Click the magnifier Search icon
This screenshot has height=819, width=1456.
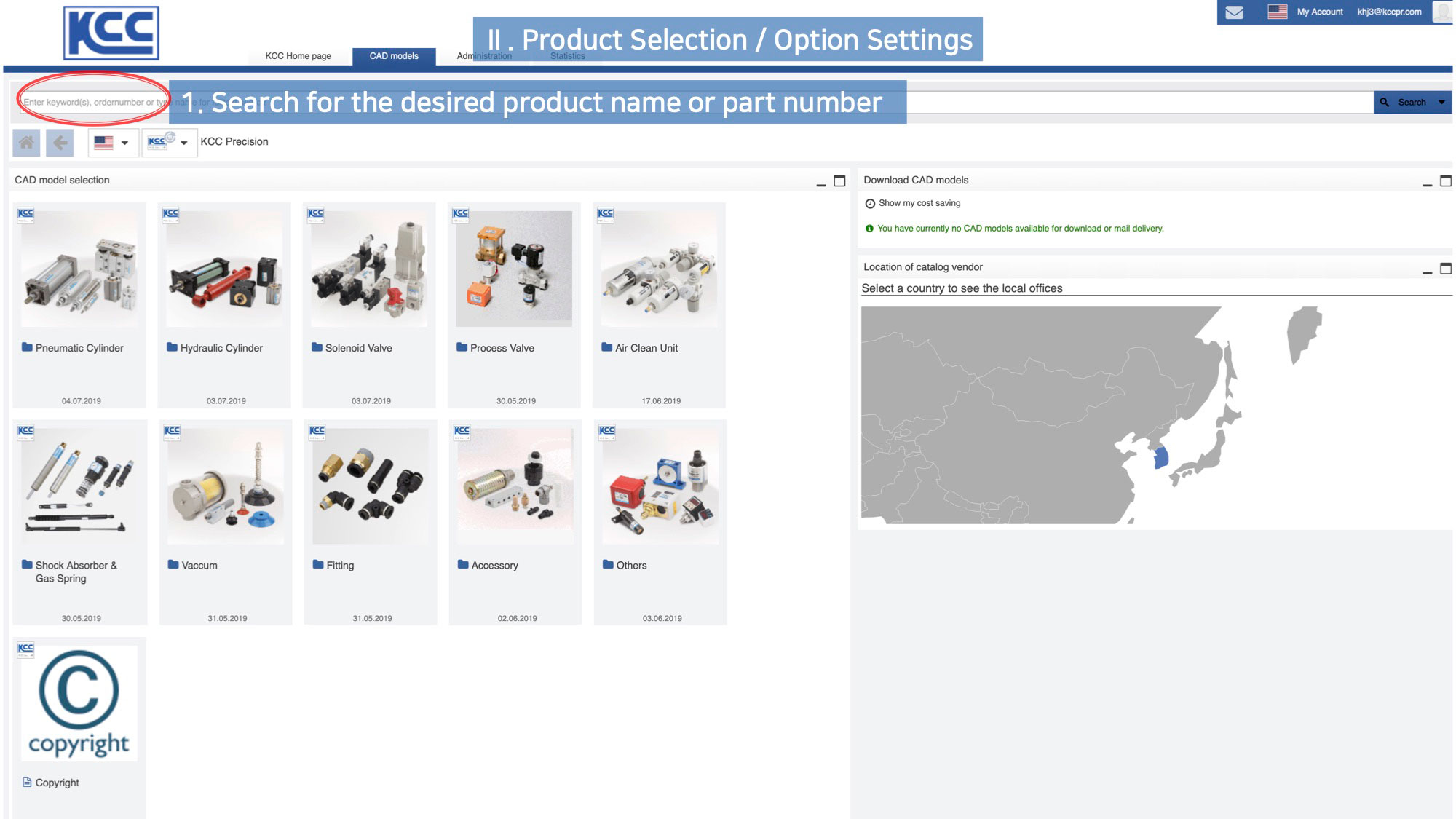(1385, 102)
